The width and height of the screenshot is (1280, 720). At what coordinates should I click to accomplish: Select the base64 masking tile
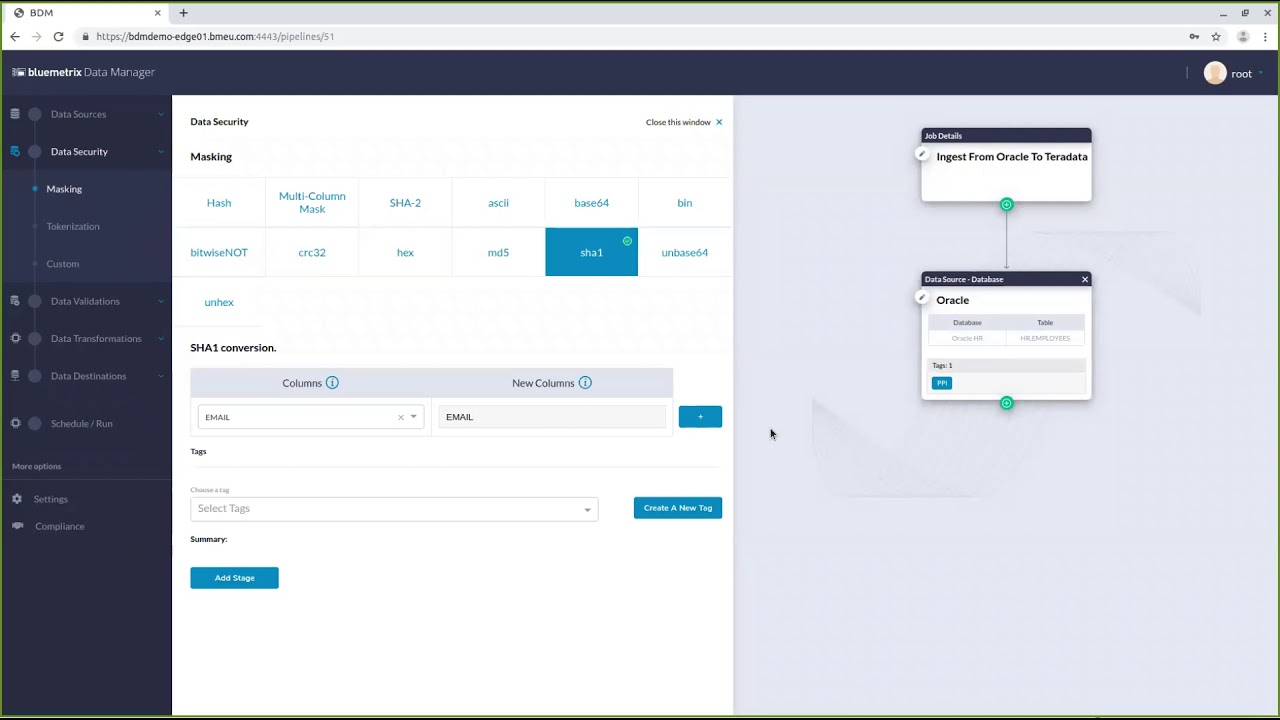pos(591,202)
